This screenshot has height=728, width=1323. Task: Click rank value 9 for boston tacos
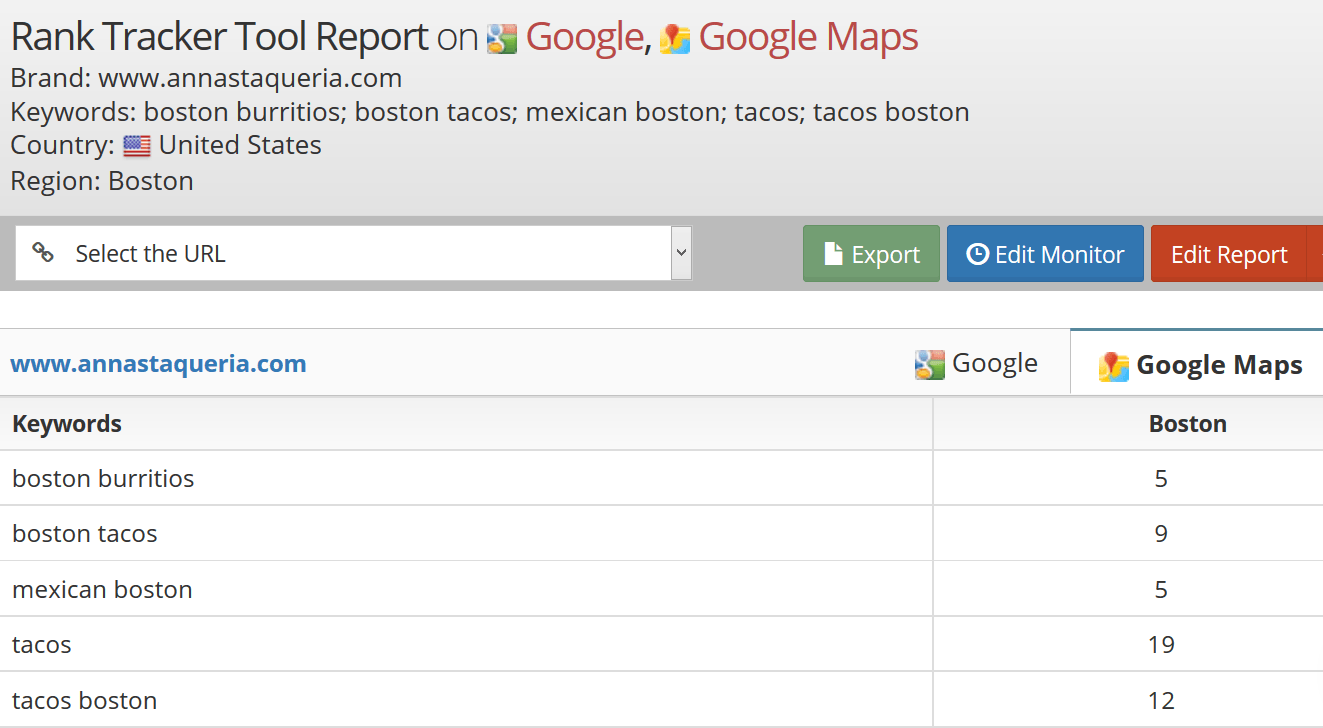1161,533
